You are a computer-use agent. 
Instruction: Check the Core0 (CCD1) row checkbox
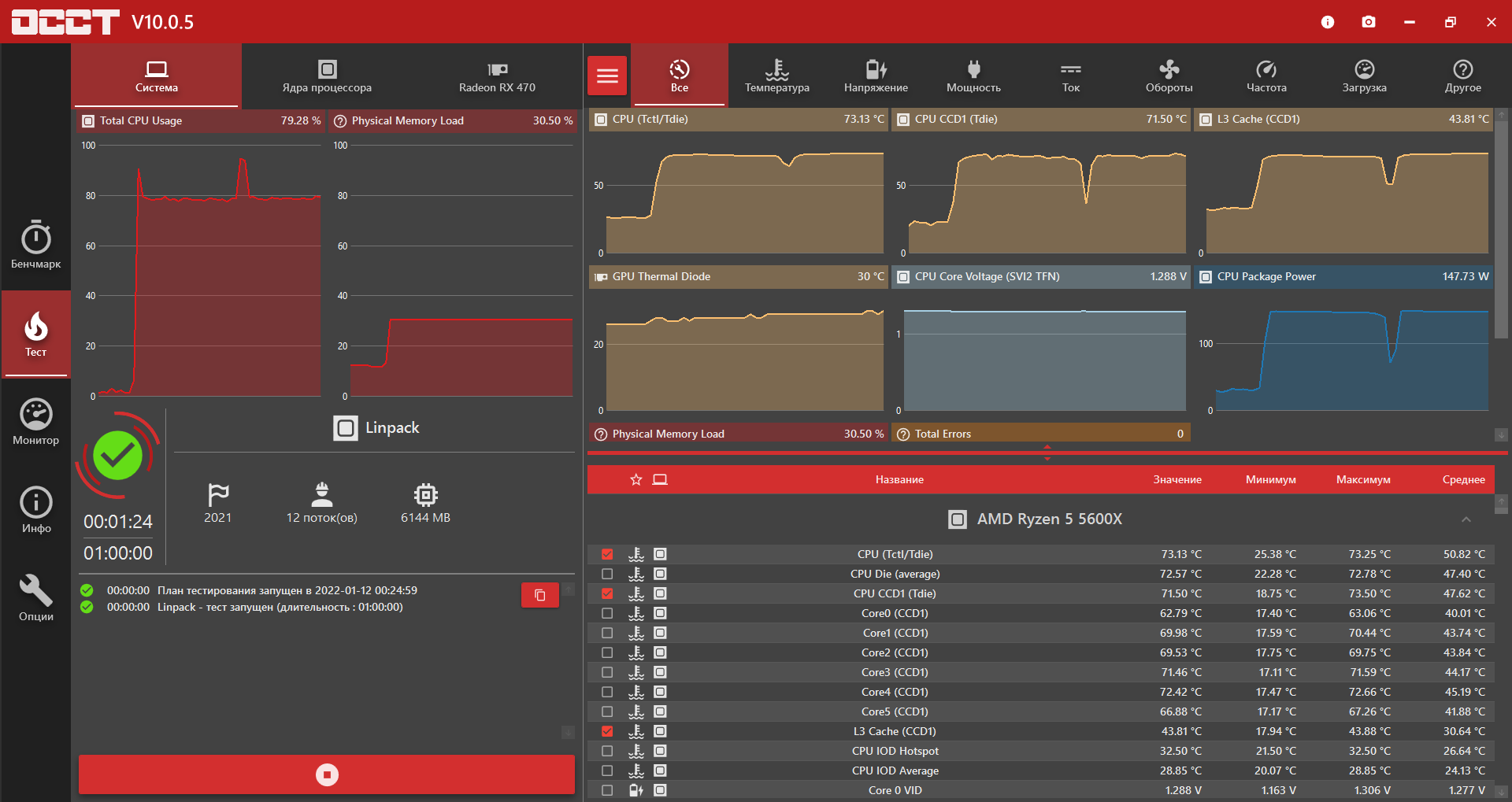(x=607, y=613)
